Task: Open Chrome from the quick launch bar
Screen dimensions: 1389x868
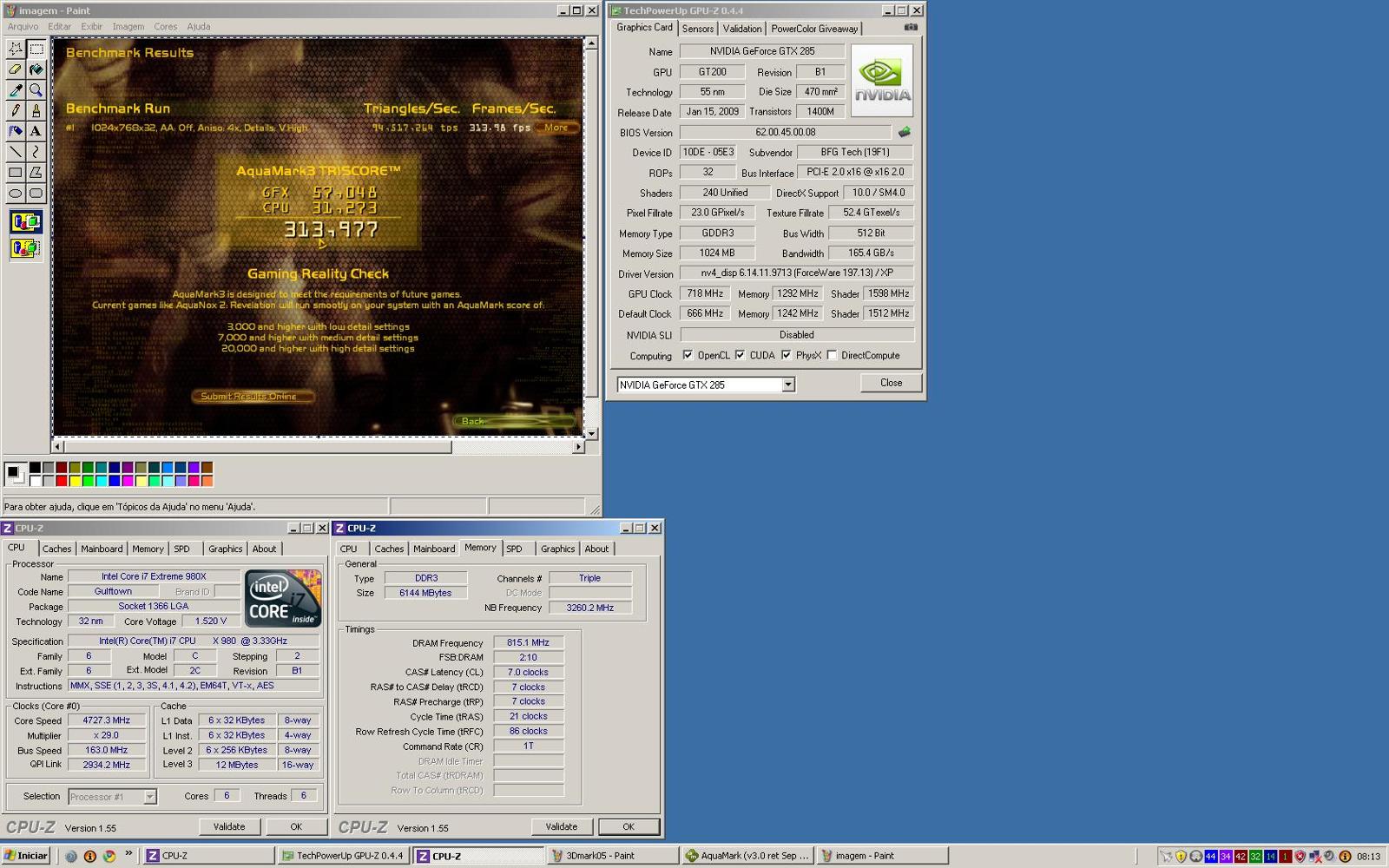Action: [109, 856]
